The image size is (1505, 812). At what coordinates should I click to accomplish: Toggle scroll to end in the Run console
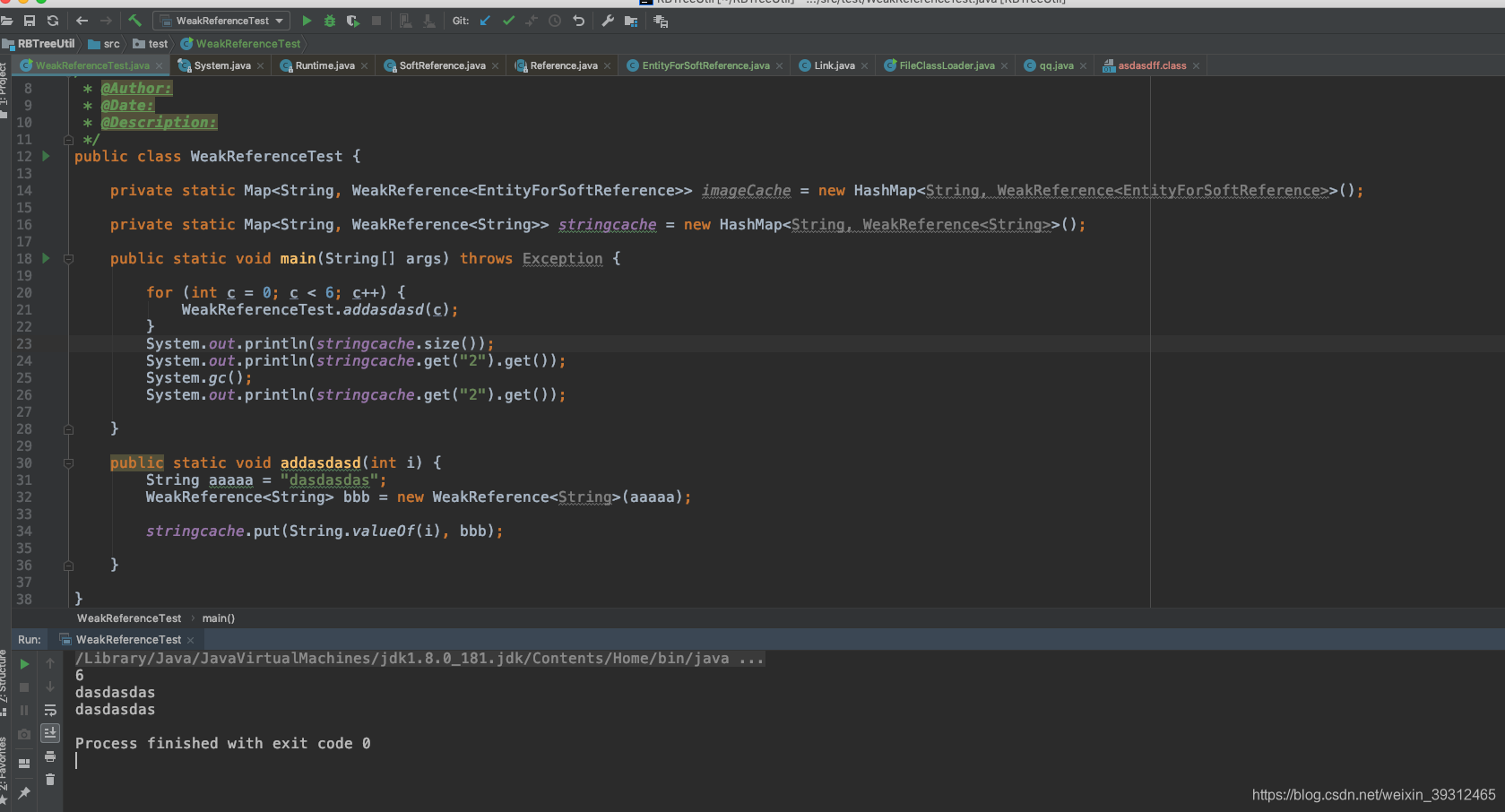(50, 733)
